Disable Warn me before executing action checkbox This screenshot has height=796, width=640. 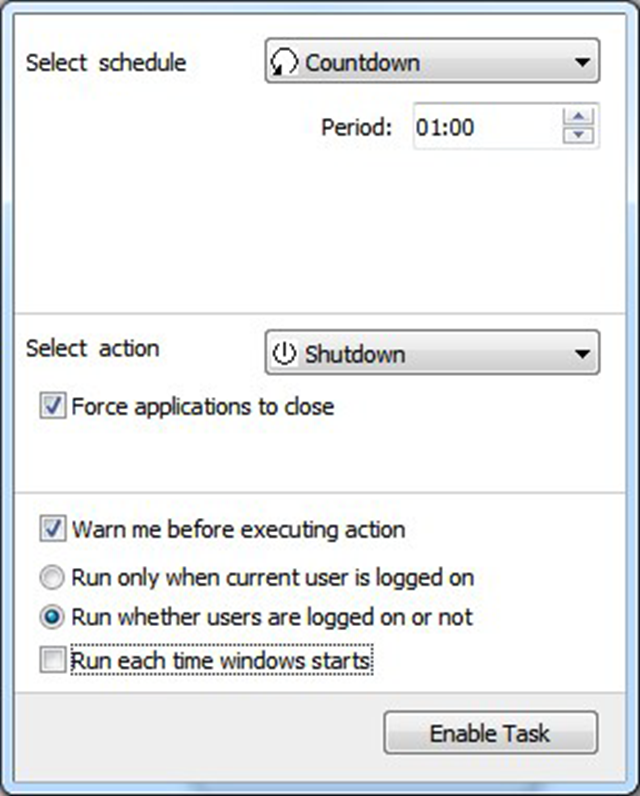[52, 529]
